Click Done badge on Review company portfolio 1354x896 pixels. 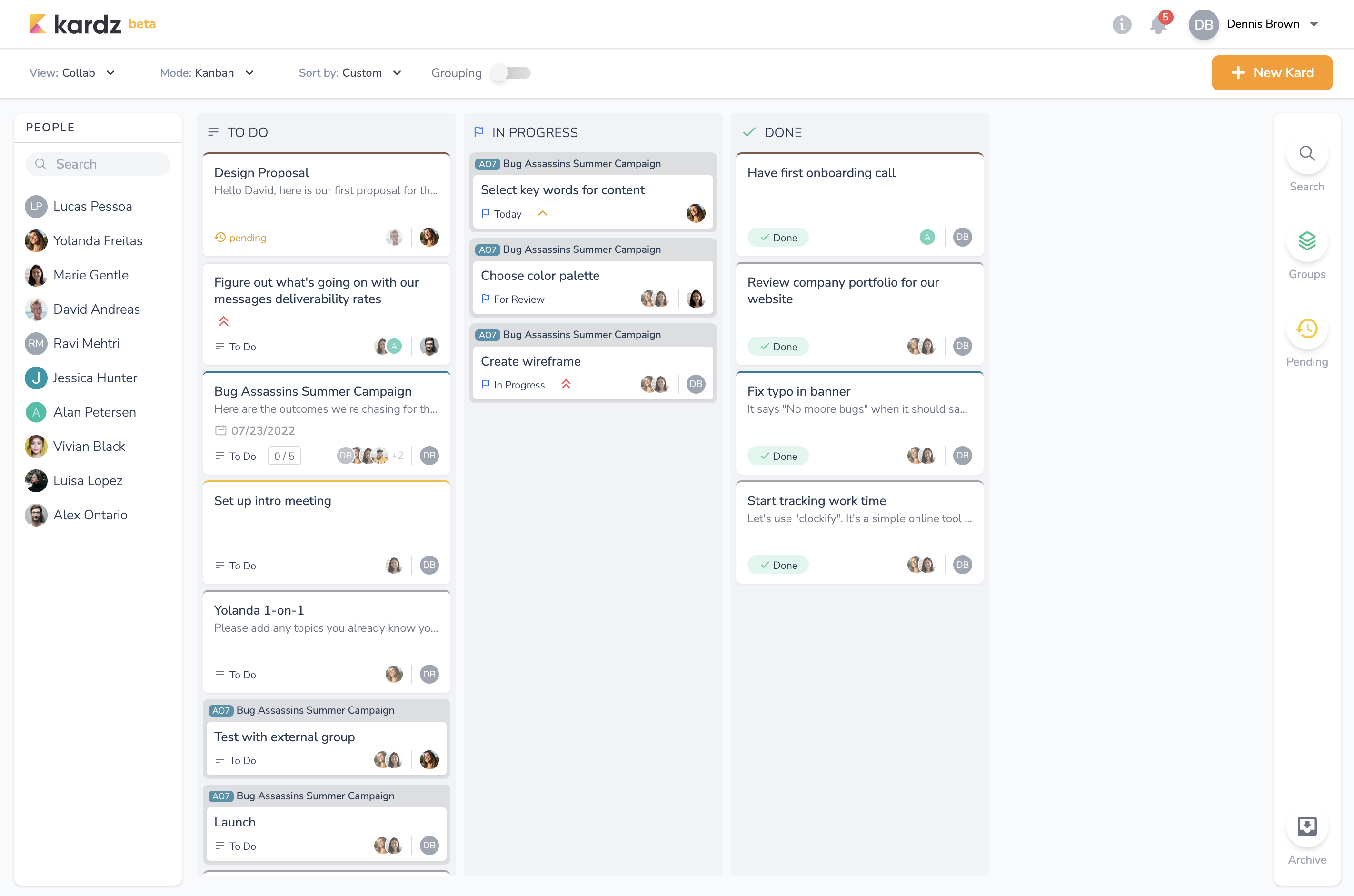(x=777, y=346)
